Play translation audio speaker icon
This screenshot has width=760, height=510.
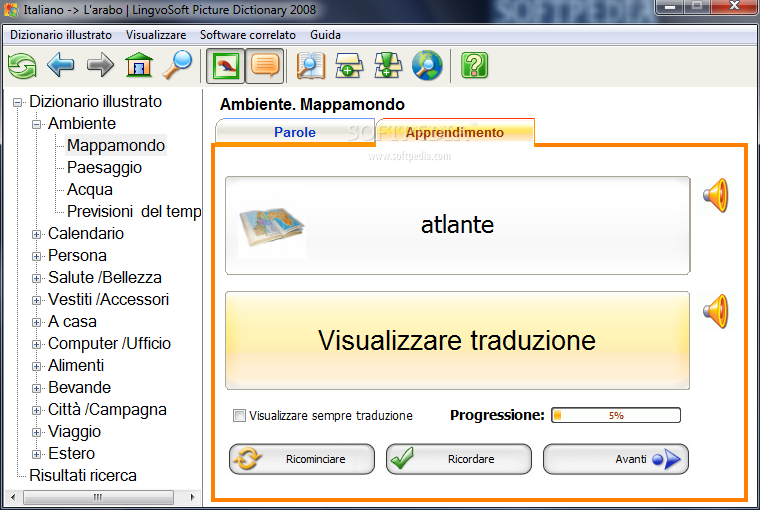[x=716, y=311]
